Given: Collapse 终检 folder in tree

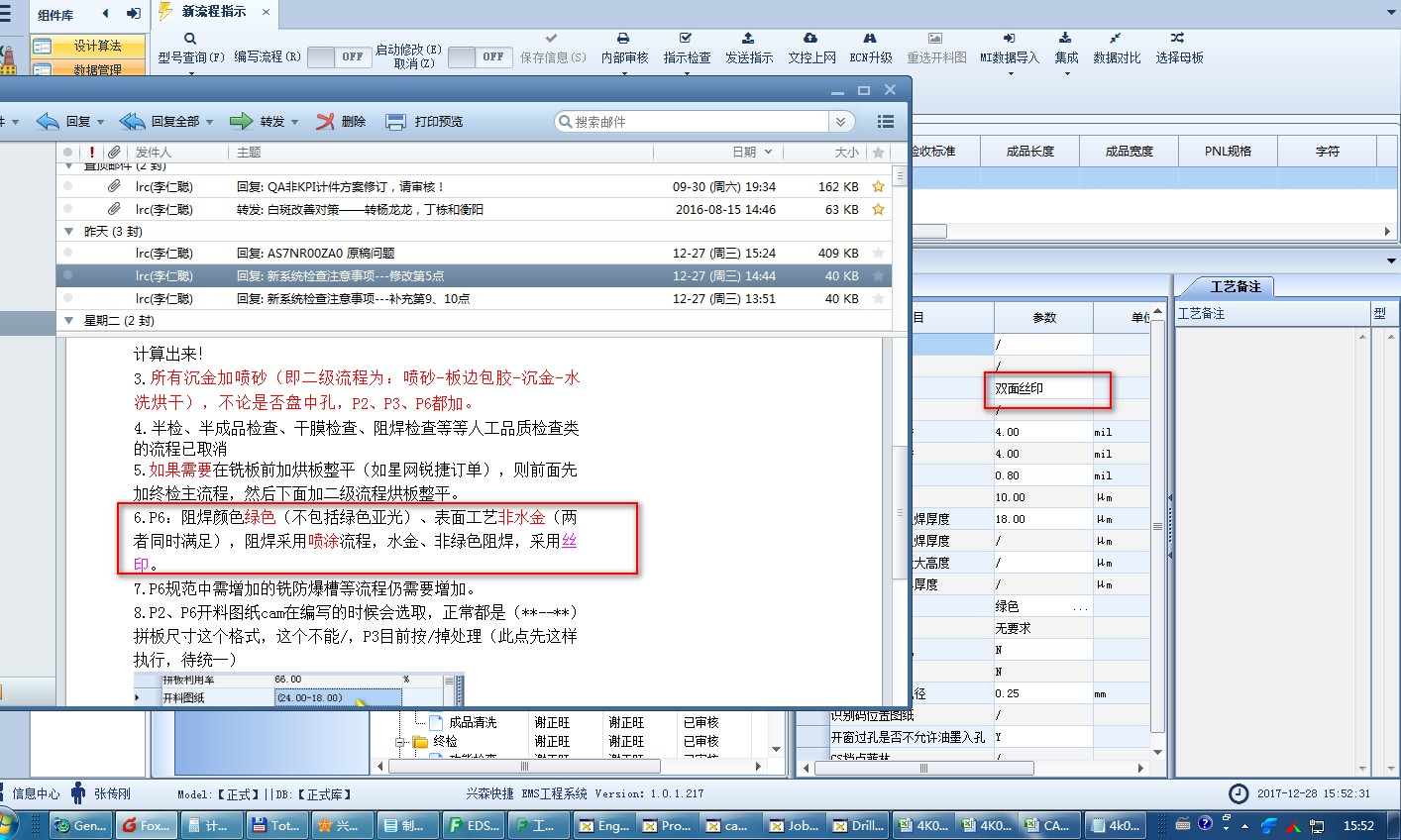Looking at the screenshot, I should [400, 741].
